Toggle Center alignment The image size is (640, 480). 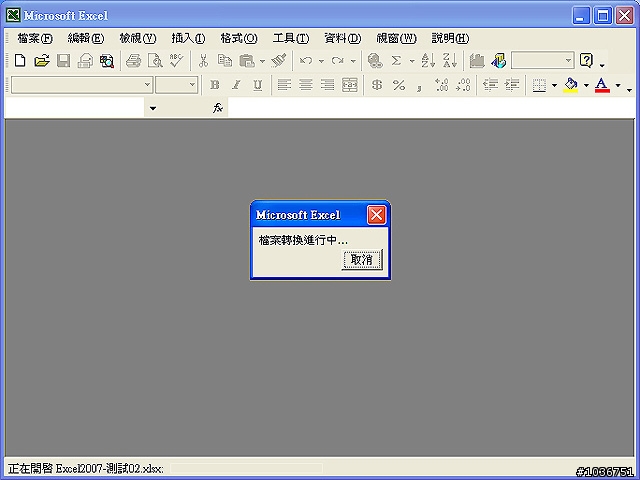coord(306,85)
